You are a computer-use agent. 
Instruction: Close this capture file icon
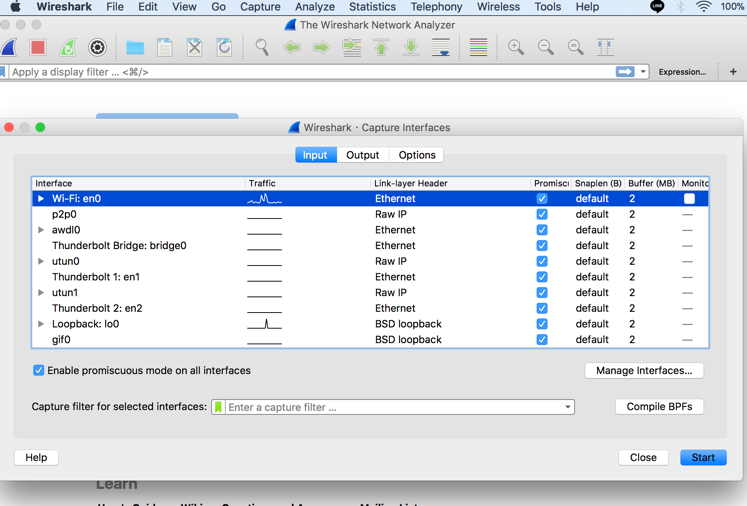194,48
